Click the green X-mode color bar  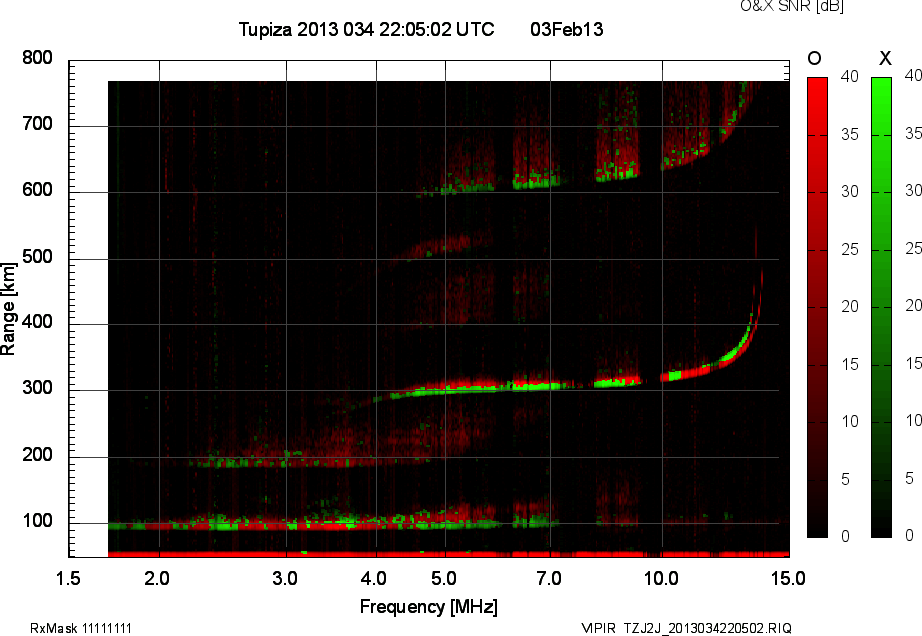[x=881, y=307]
